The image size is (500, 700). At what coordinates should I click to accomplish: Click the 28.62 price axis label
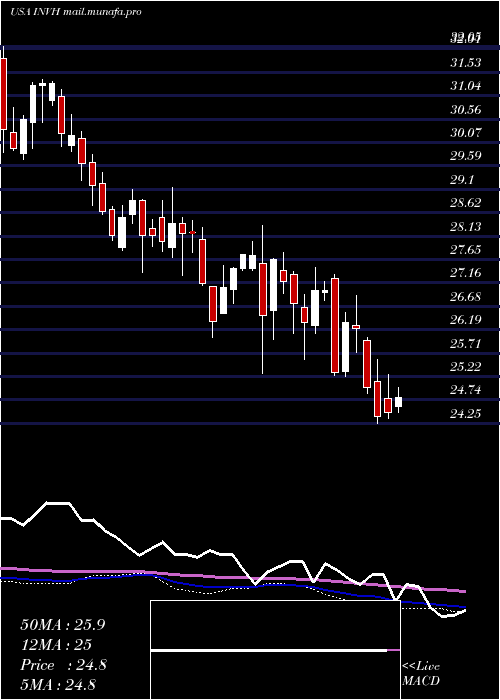tap(466, 203)
